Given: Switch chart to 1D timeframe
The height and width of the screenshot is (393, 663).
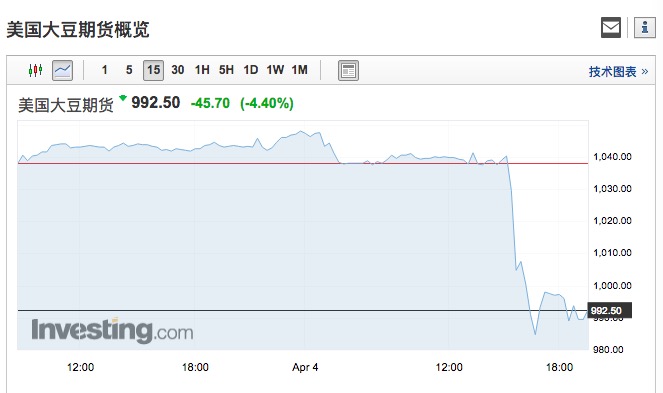Looking at the screenshot, I should pyautogui.click(x=251, y=70).
